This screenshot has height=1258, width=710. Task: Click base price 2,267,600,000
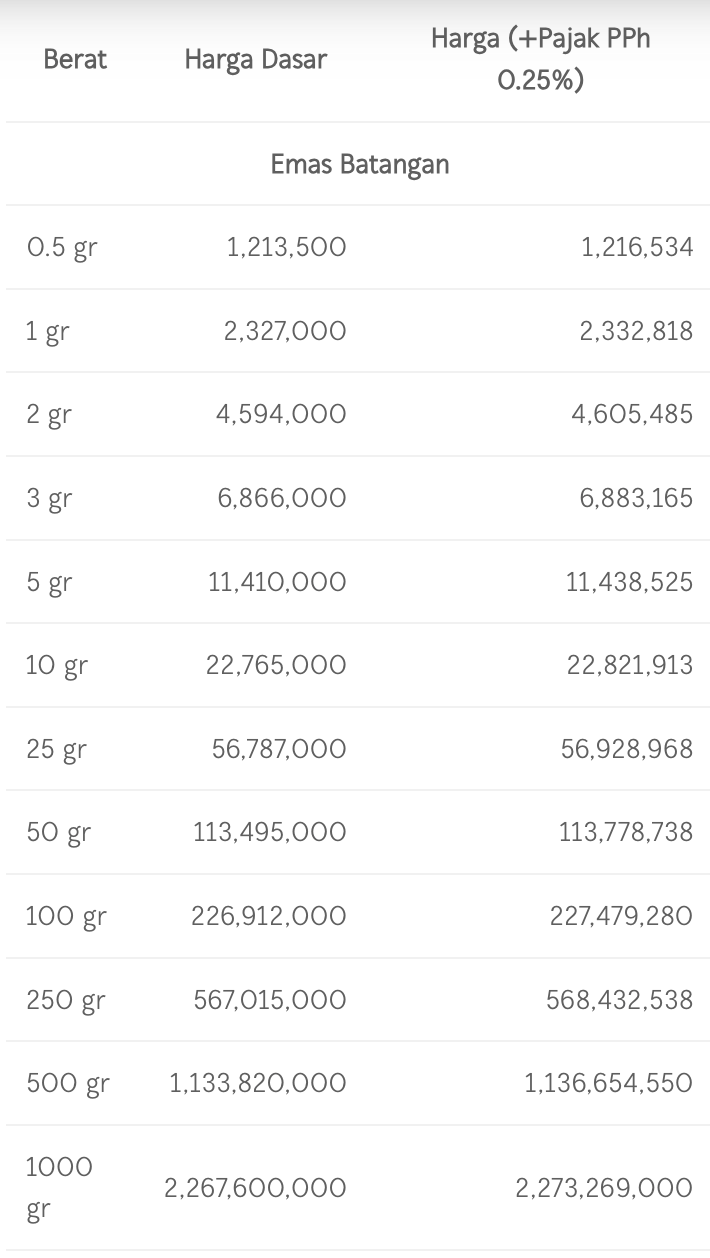click(x=255, y=1188)
